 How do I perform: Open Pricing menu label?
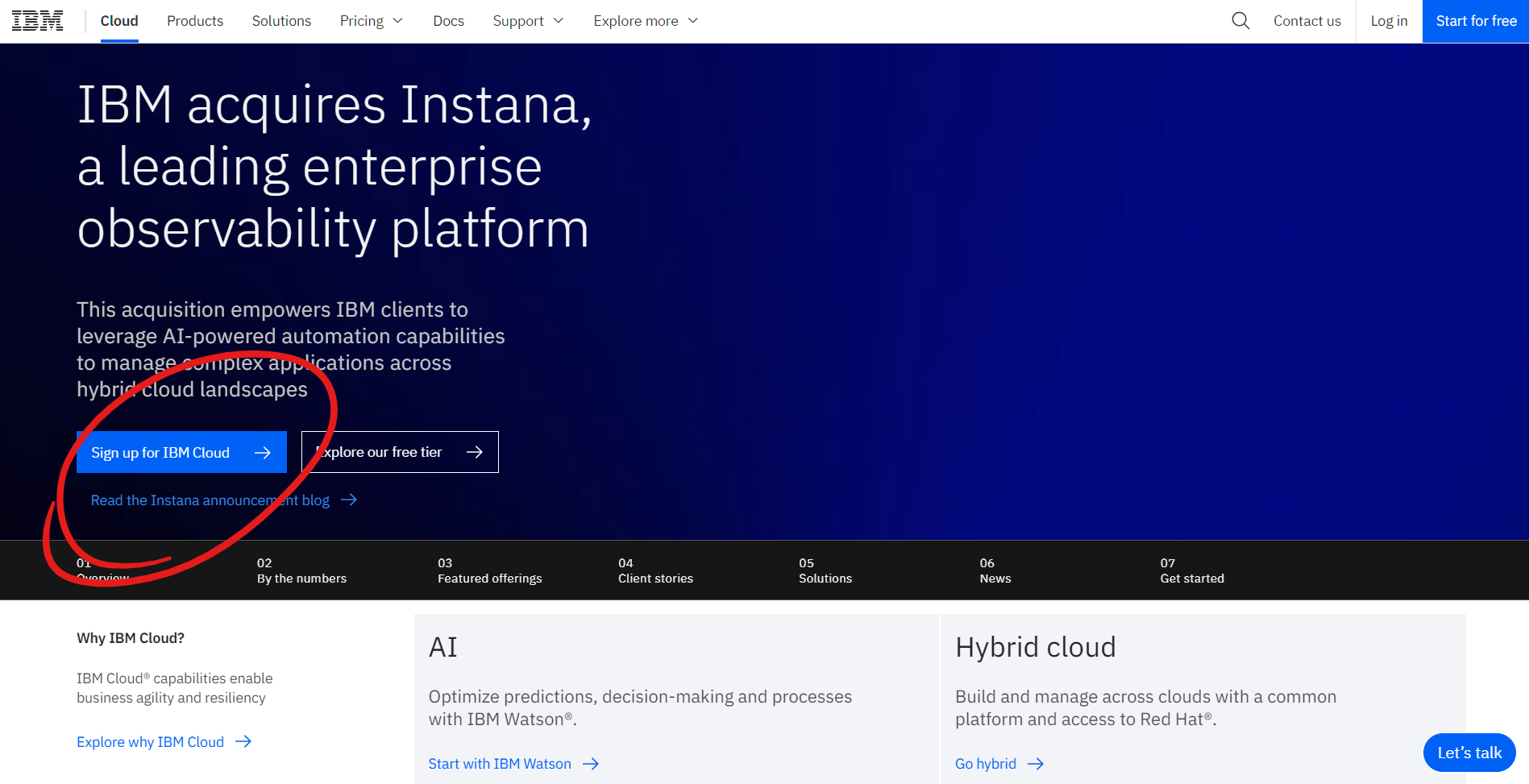click(x=362, y=21)
